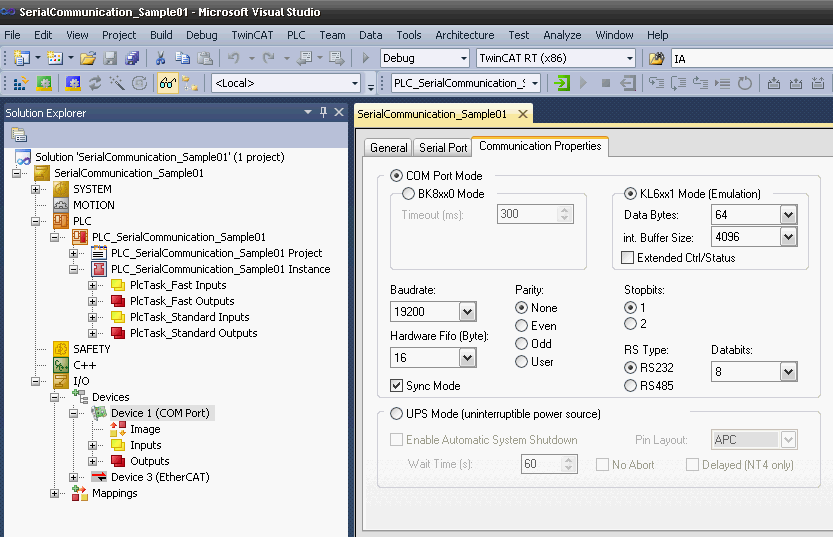Screen dimensions: 833x537
Task: Click the Find in Files binoculars icon
Action: [x=657, y=58]
